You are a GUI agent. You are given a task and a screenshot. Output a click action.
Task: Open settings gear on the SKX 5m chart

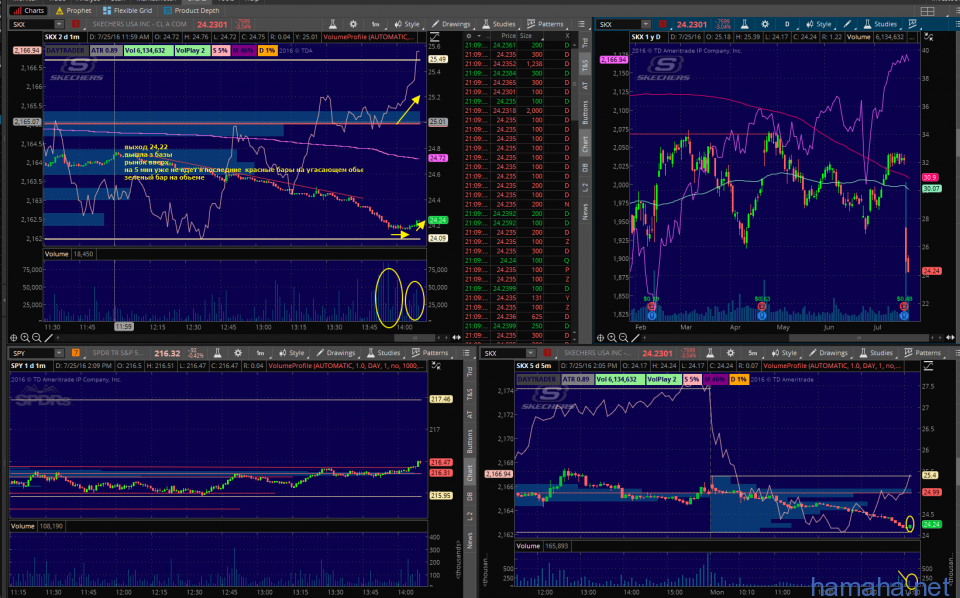click(730, 353)
